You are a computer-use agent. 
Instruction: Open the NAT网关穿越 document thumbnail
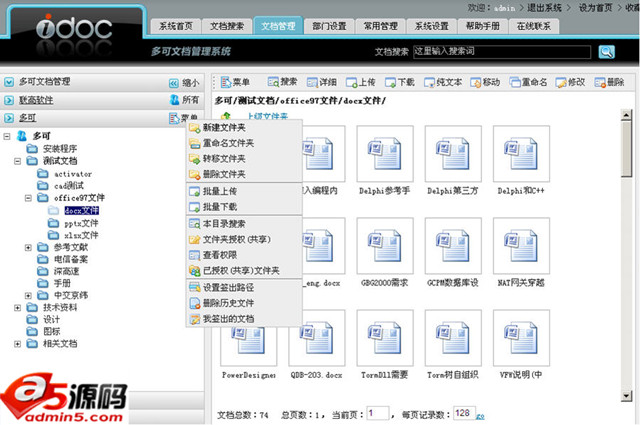[521, 246]
